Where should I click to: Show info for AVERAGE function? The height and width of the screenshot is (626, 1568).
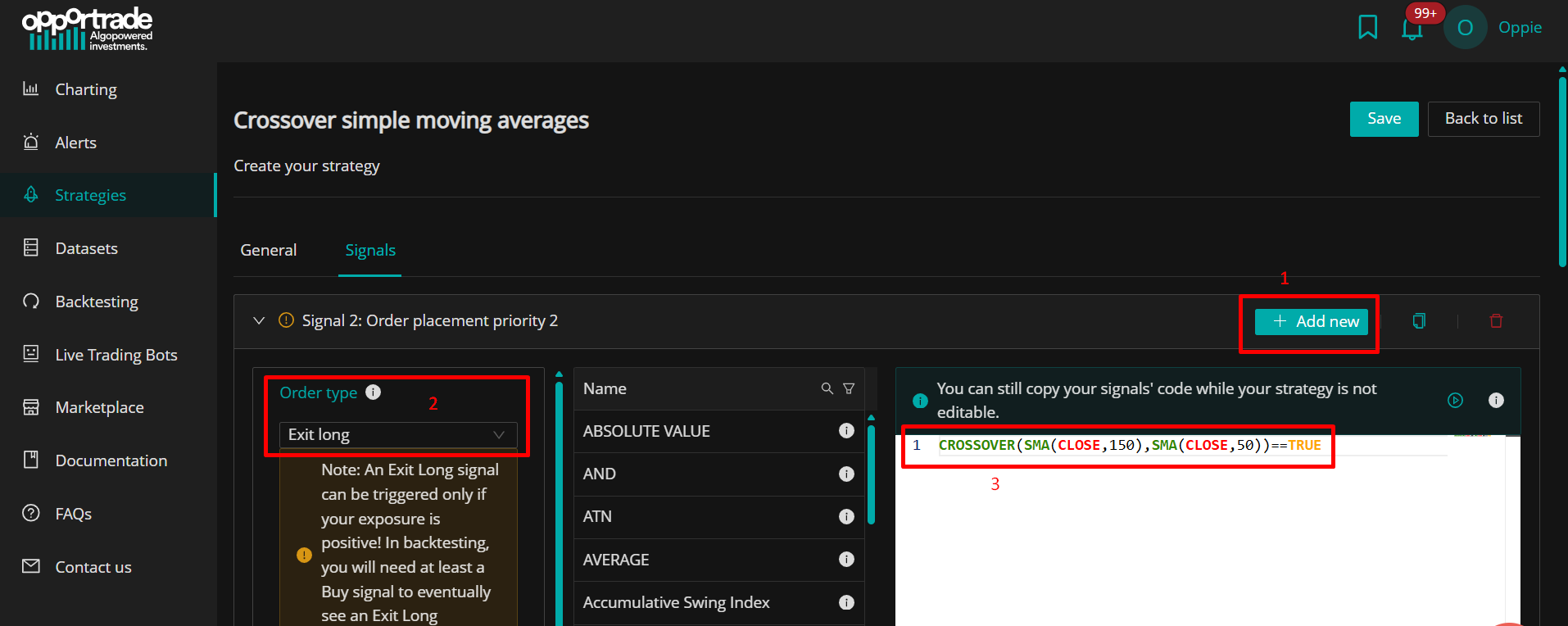click(x=846, y=559)
